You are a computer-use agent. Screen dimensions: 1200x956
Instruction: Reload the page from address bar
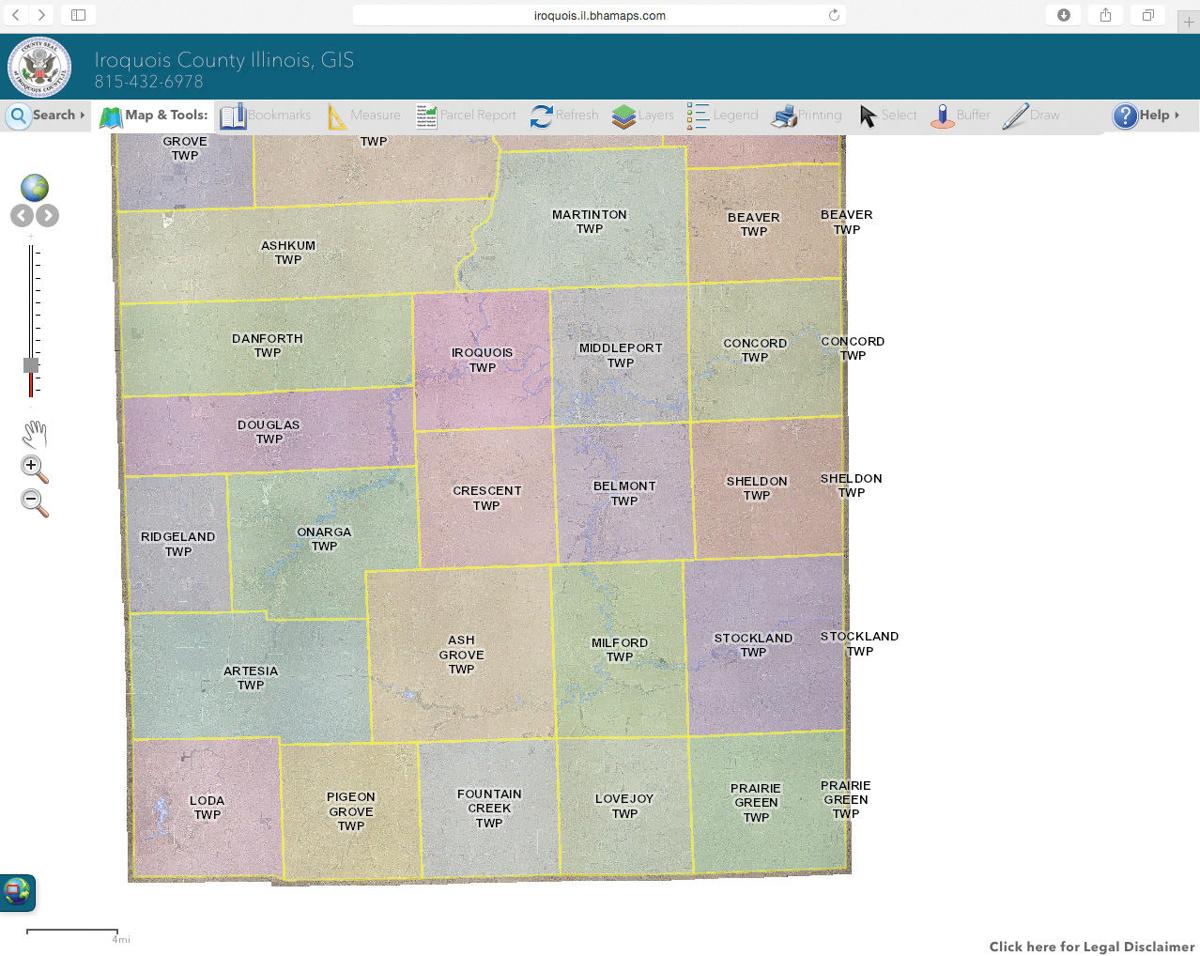tap(834, 15)
